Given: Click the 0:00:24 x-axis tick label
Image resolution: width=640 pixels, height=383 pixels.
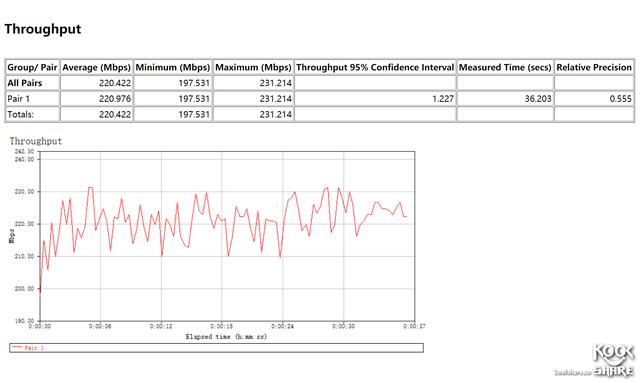Looking at the screenshot, I should pyautogui.click(x=282, y=326).
